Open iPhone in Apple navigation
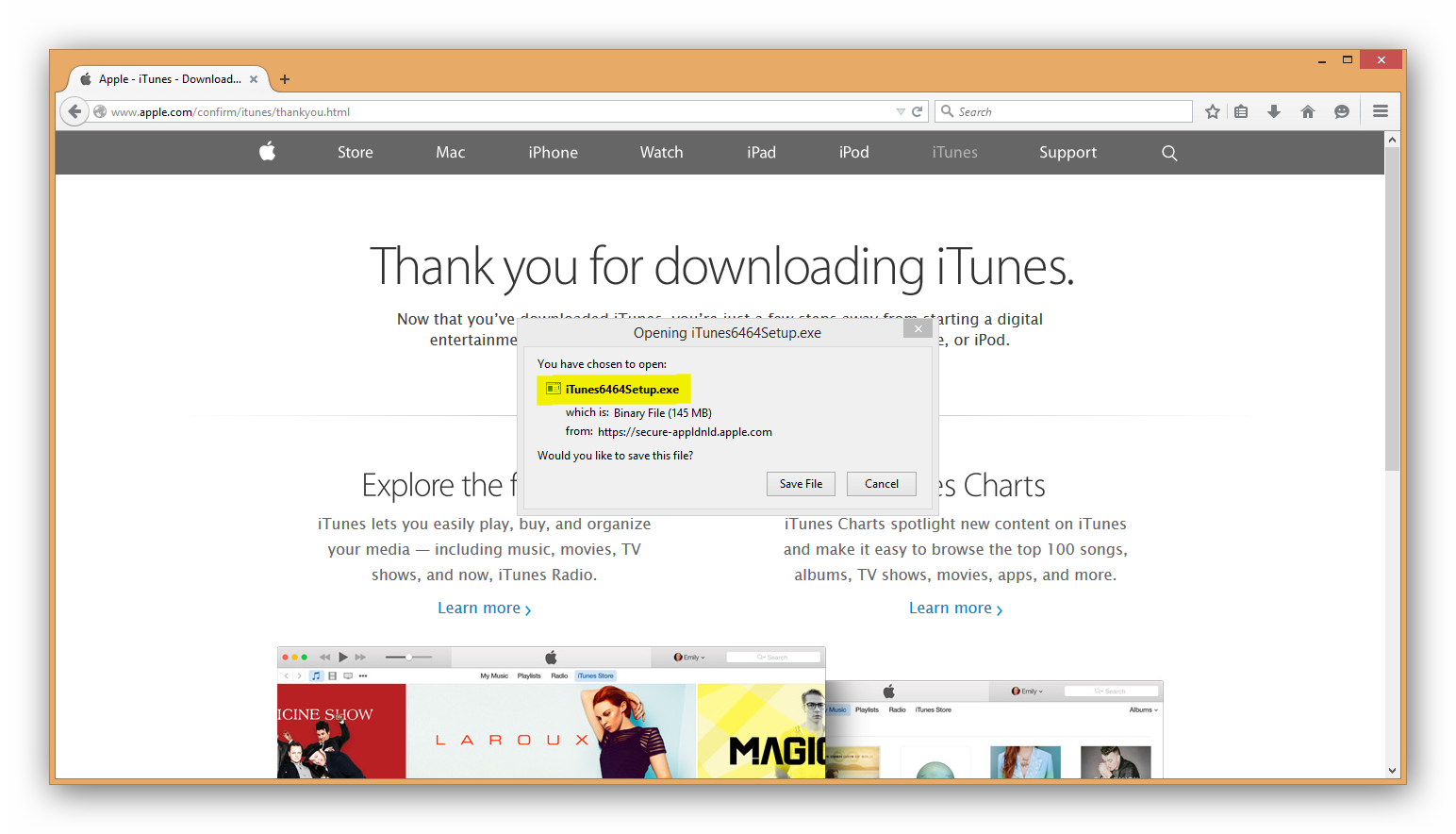This screenshot has height=834, width=1456. [x=554, y=153]
